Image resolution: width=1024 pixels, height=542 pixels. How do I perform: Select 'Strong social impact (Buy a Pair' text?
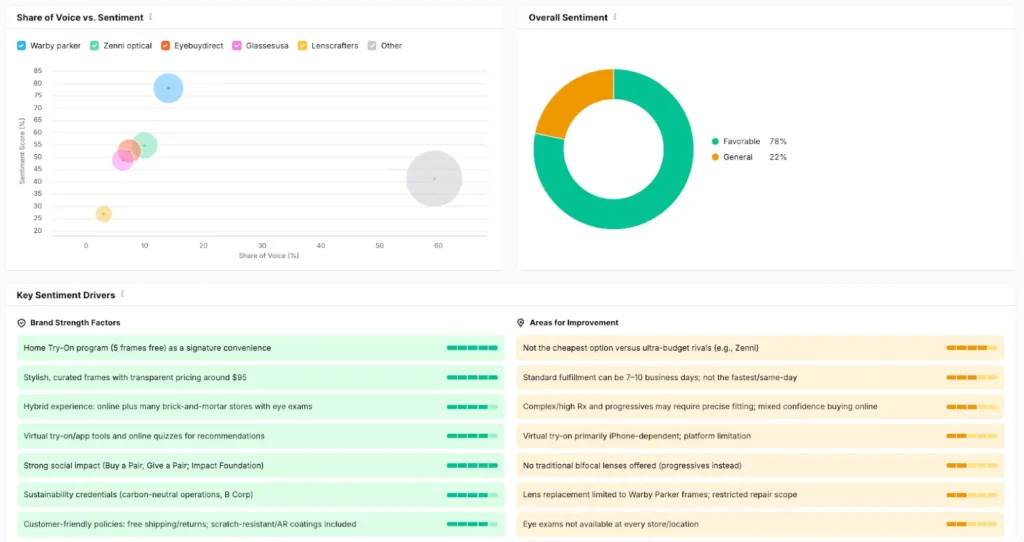pyautogui.click(x=82, y=466)
